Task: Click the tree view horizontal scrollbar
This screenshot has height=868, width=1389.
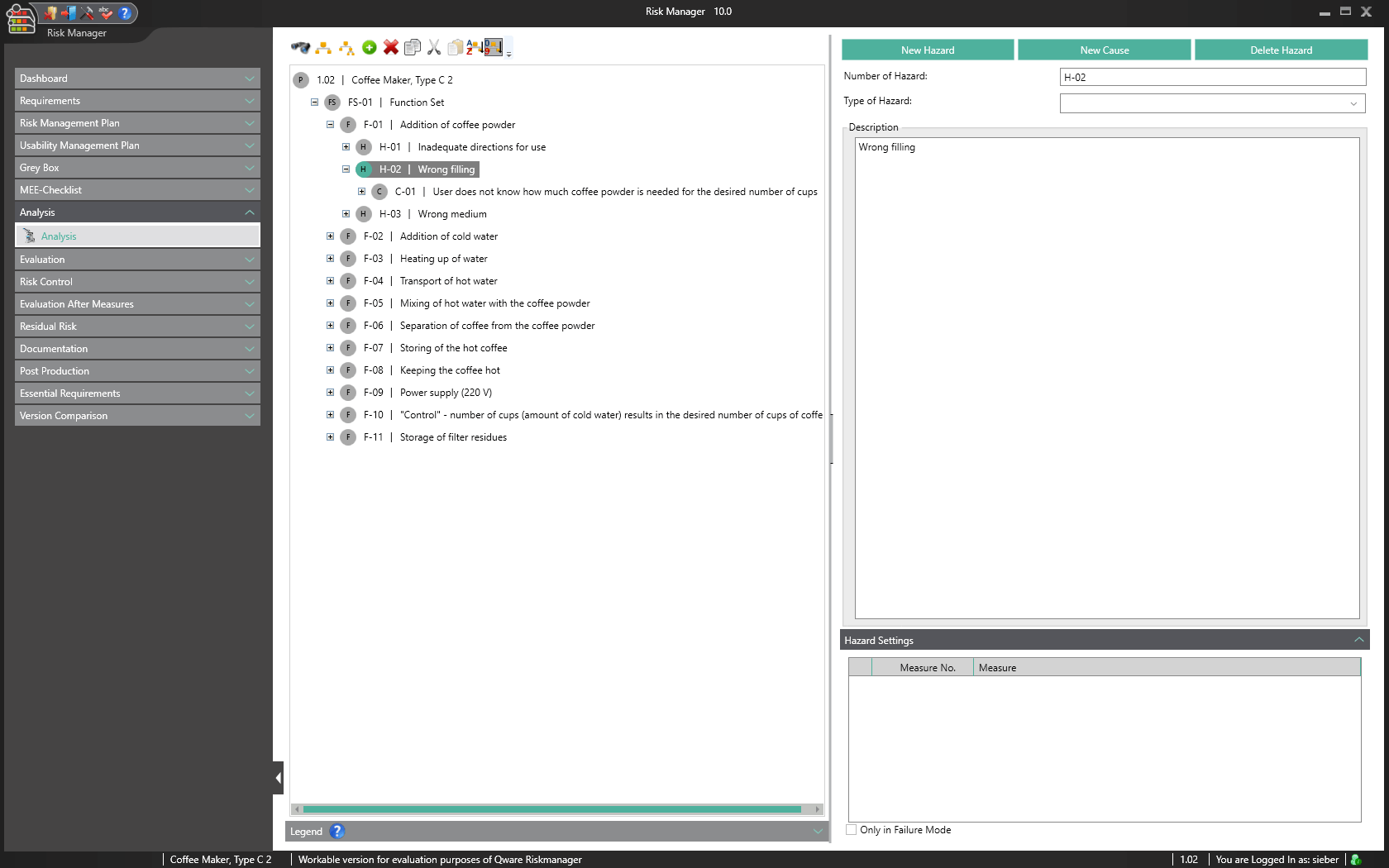Action: [551, 809]
